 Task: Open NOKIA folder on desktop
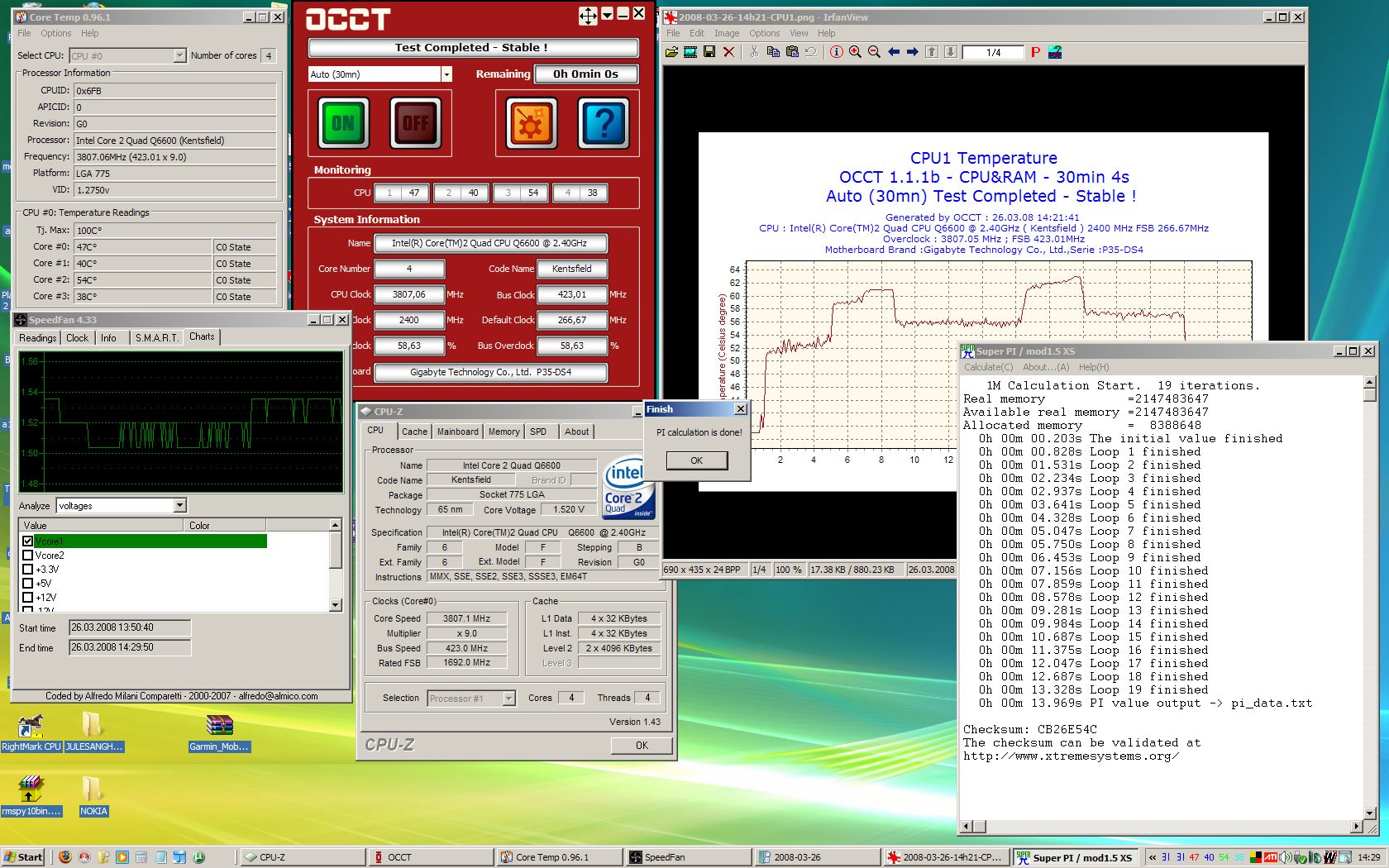[93, 796]
